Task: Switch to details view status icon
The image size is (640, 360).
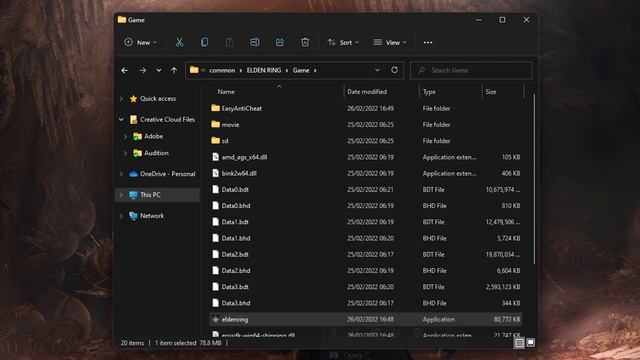Action: pyautogui.click(x=519, y=343)
